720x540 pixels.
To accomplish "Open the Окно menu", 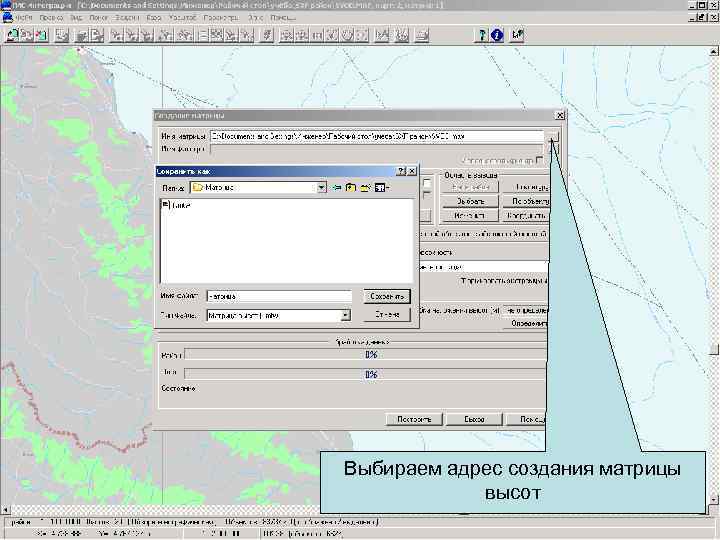I will pyautogui.click(x=255, y=17).
